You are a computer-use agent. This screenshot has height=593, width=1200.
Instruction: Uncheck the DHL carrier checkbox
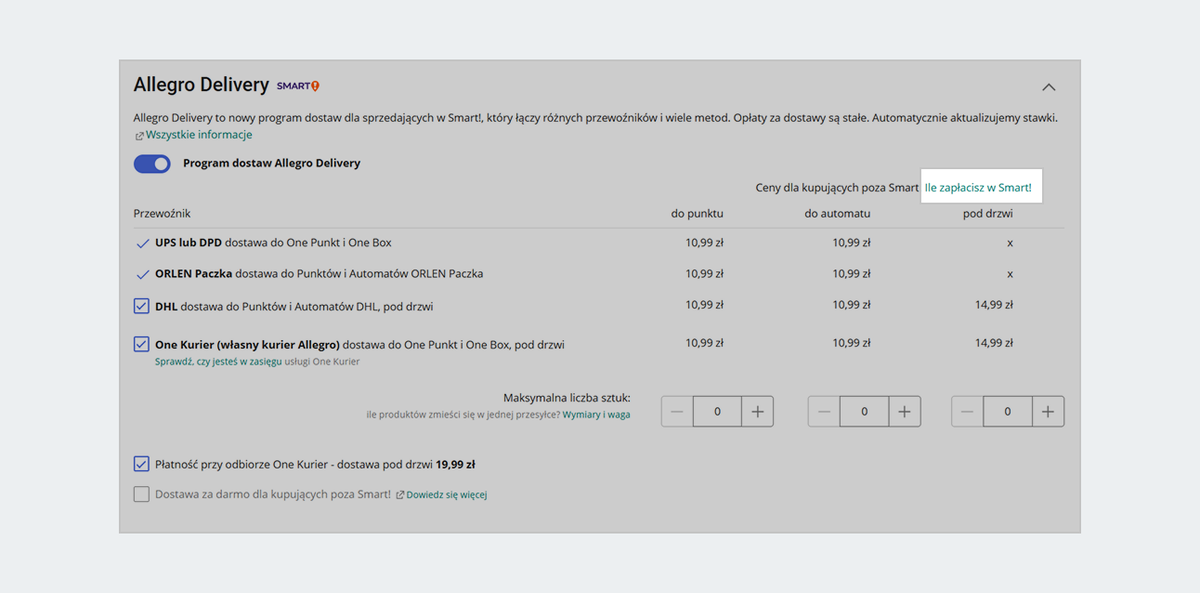tap(141, 306)
